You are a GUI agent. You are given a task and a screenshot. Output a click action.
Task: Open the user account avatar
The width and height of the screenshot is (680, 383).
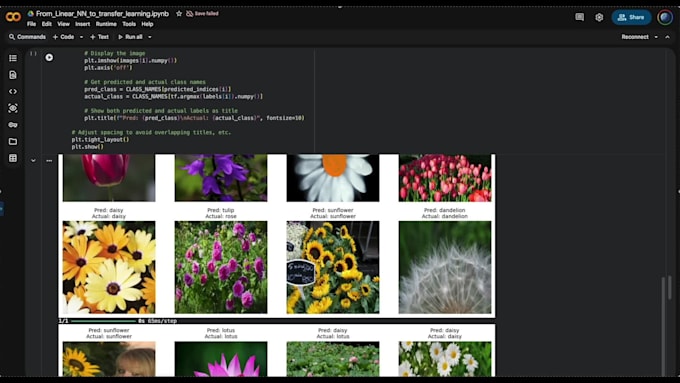click(x=665, y=17)
